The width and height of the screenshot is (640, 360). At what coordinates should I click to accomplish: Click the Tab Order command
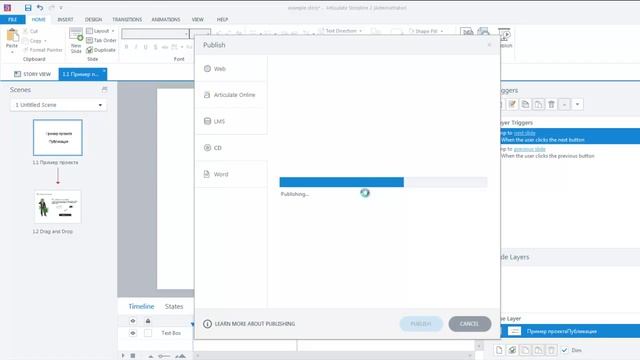(101, 40)
